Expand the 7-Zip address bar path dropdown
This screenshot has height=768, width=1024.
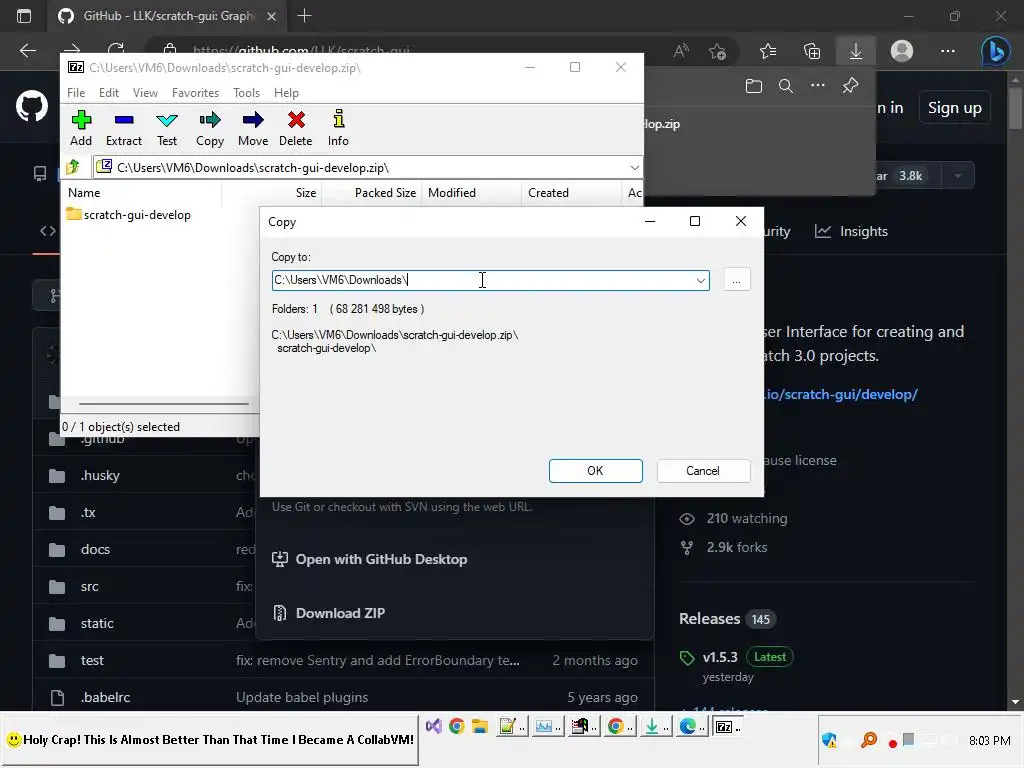point(634,168)
